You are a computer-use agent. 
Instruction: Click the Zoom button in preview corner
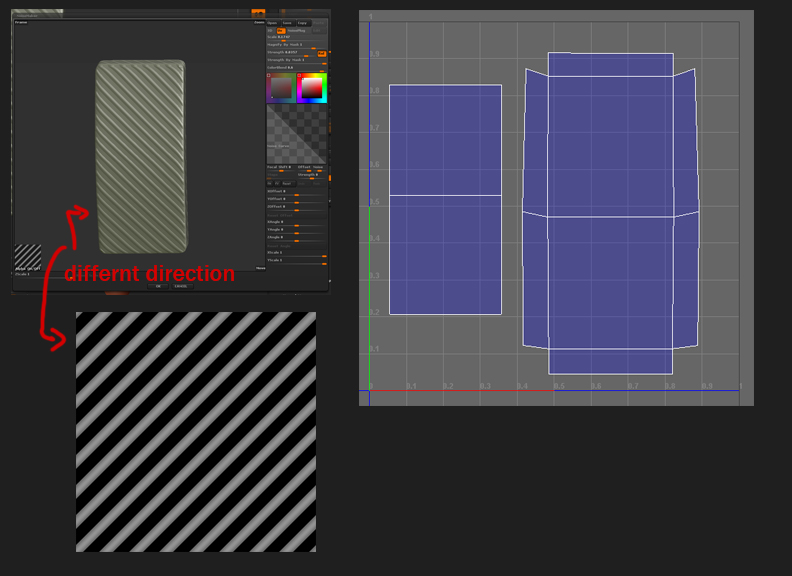(259, 22)
